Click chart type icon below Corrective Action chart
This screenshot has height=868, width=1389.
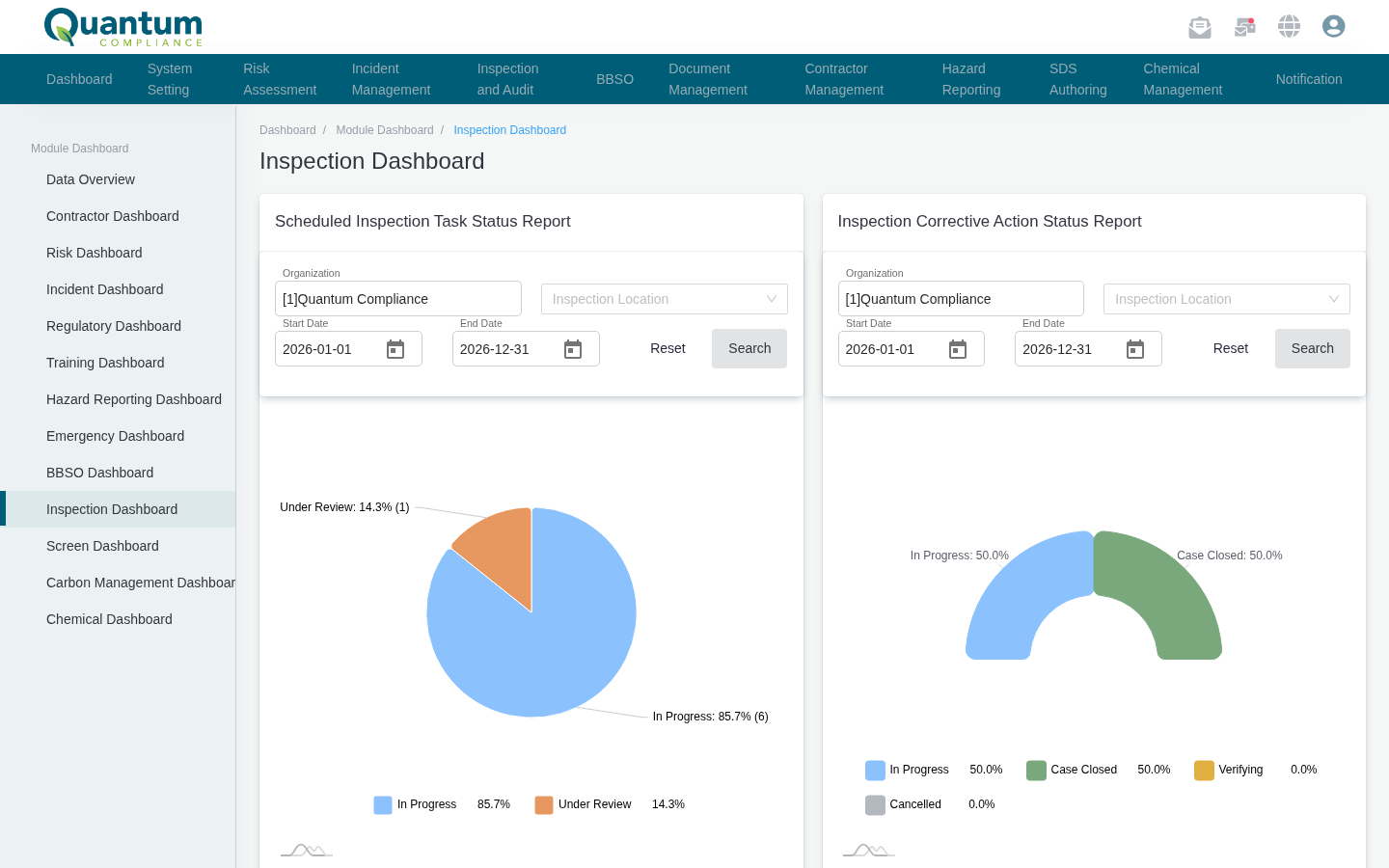[x=869, y=850]
